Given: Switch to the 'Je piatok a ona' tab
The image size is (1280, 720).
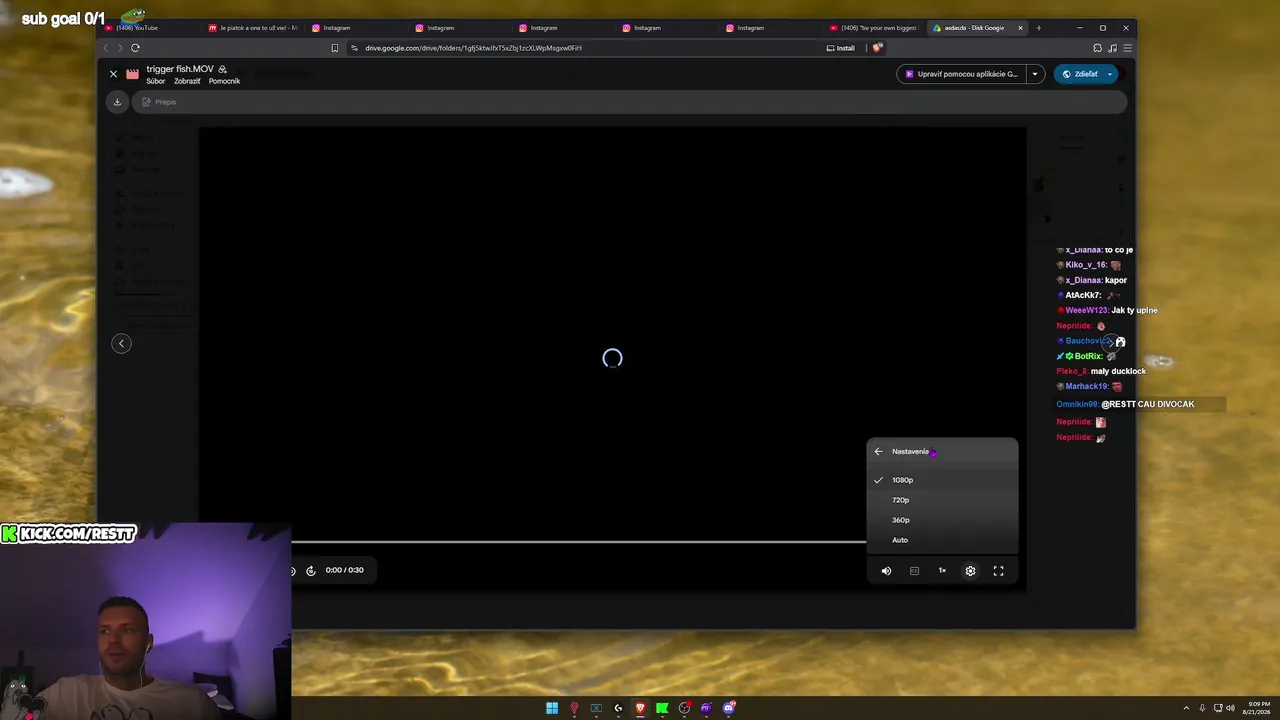Looking at the screenshot, I should coord(252,28).
